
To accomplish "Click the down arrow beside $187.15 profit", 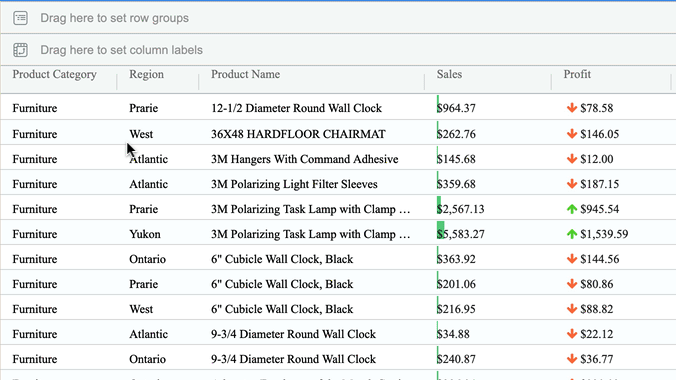I will click(572, 184).
